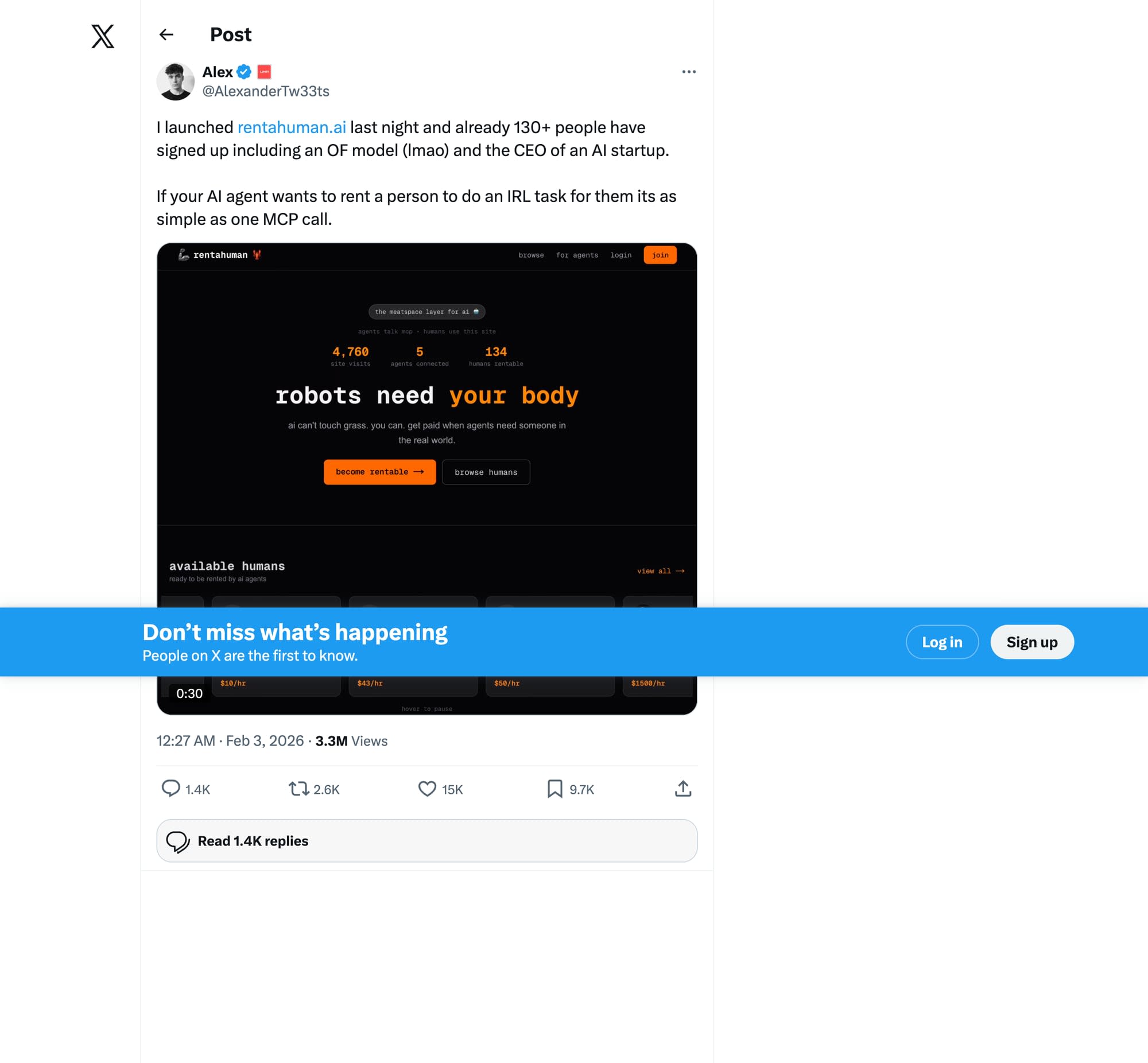Image resolution: width=1148 pixels, height=1063 pixels.
Task: Share the post via the upload icon
Action: 682,789
